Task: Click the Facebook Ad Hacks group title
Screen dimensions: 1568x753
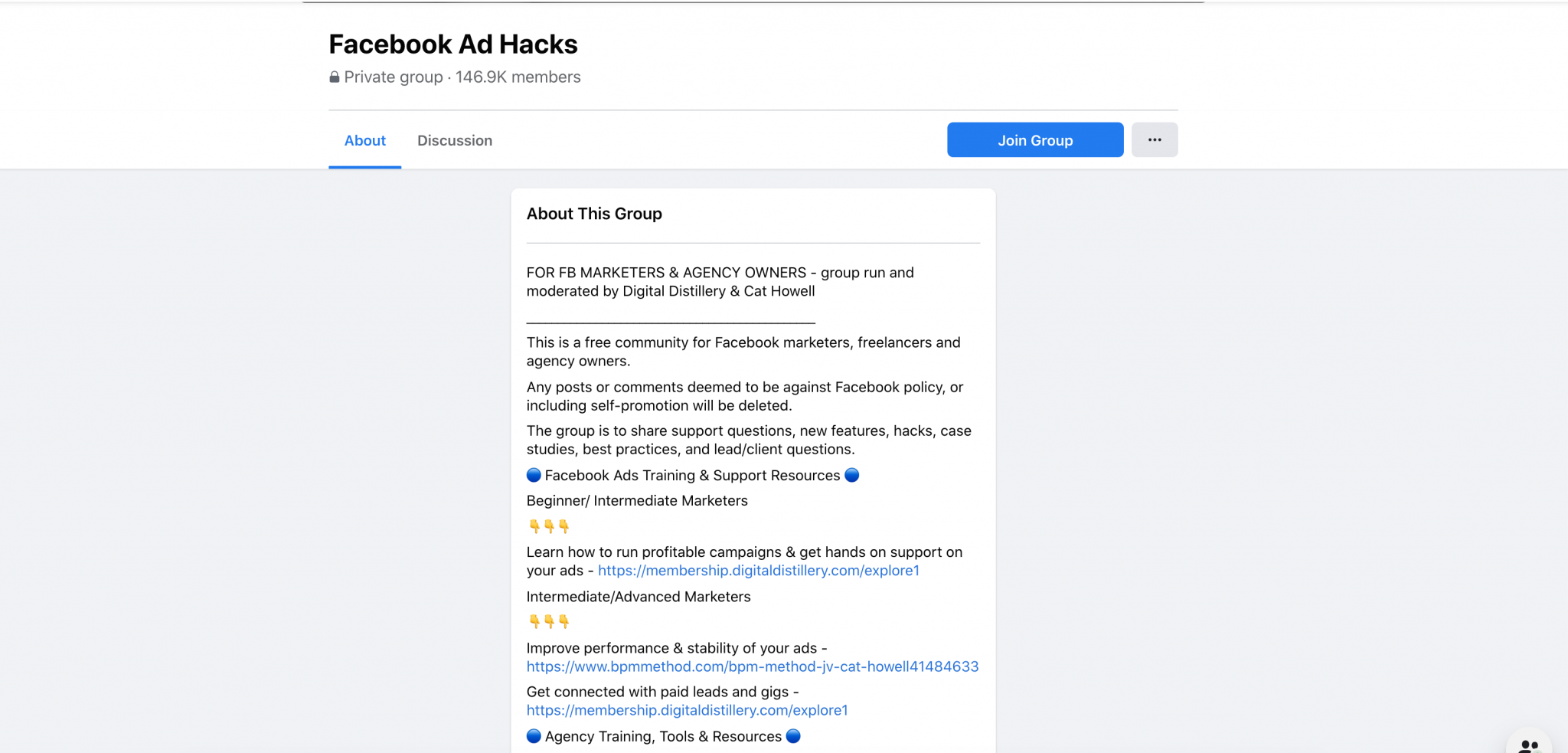Action: pyautogui.click(x=452, y=44)
